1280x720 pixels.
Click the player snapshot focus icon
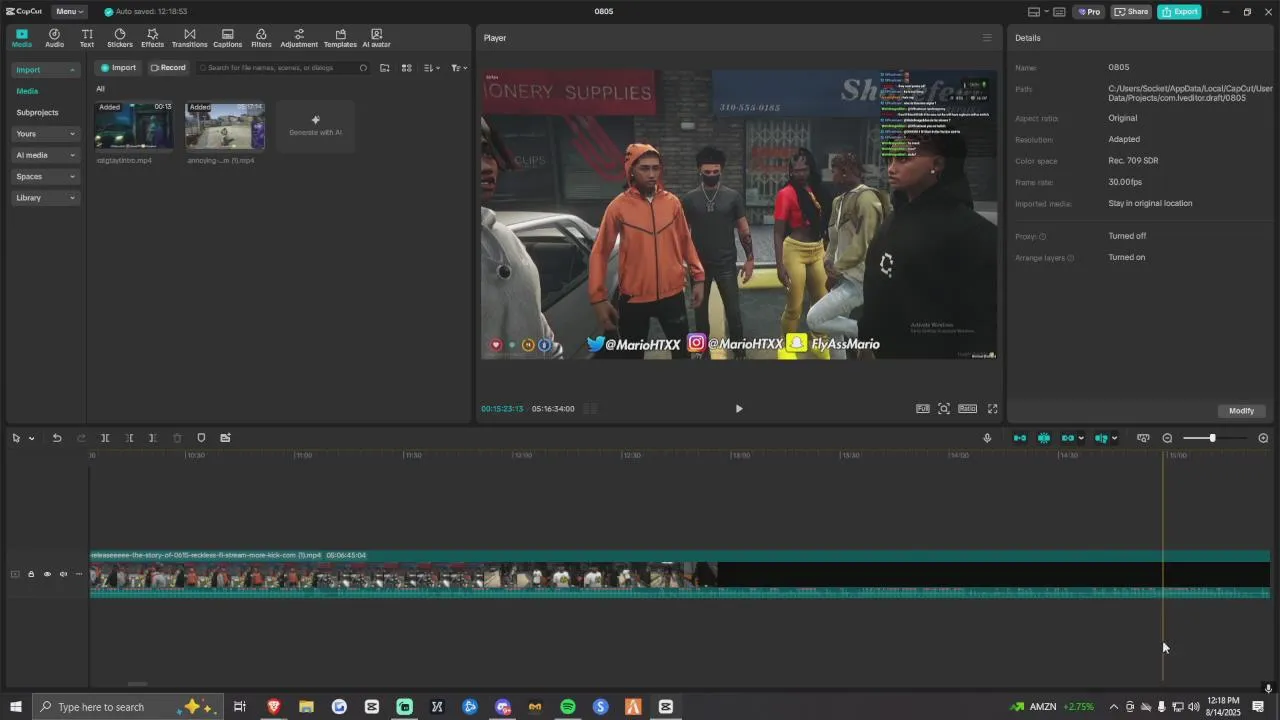pos(944,409)
